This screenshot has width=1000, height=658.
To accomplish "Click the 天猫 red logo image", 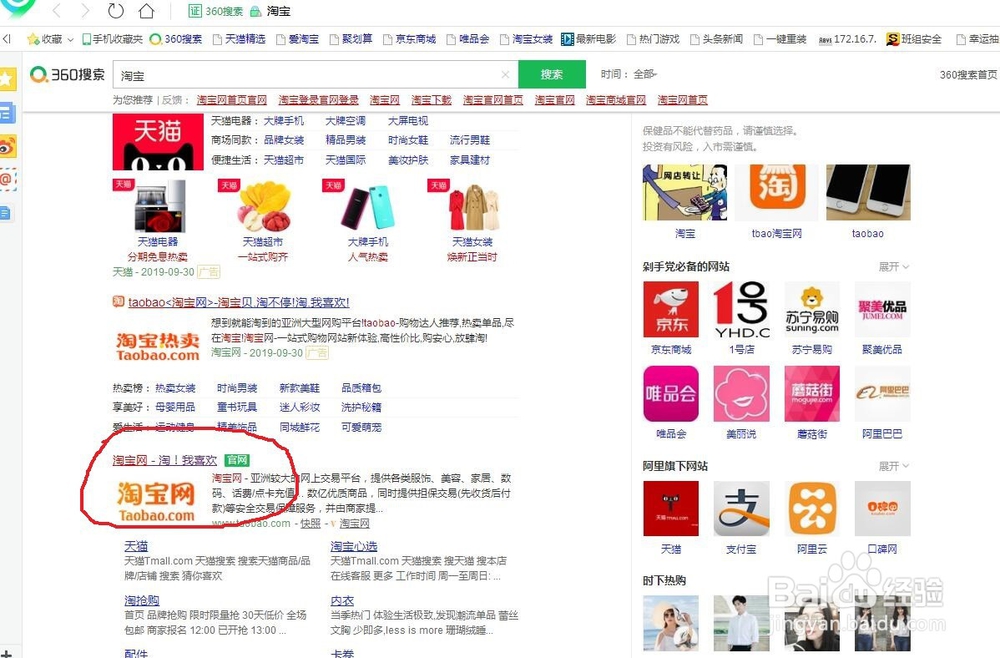I will click(x=158, y=142).
